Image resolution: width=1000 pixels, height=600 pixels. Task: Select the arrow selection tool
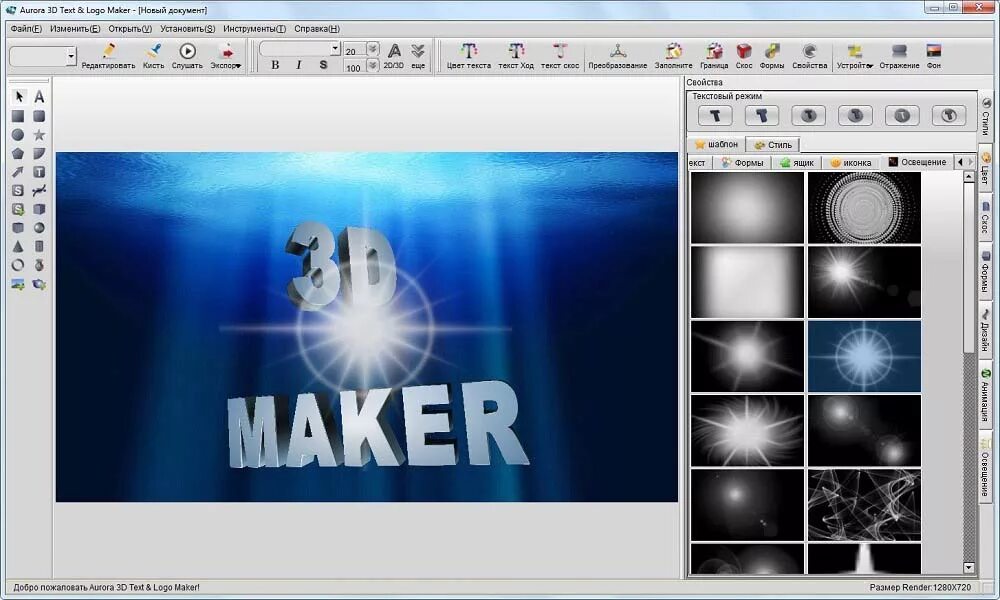point(18,97)
